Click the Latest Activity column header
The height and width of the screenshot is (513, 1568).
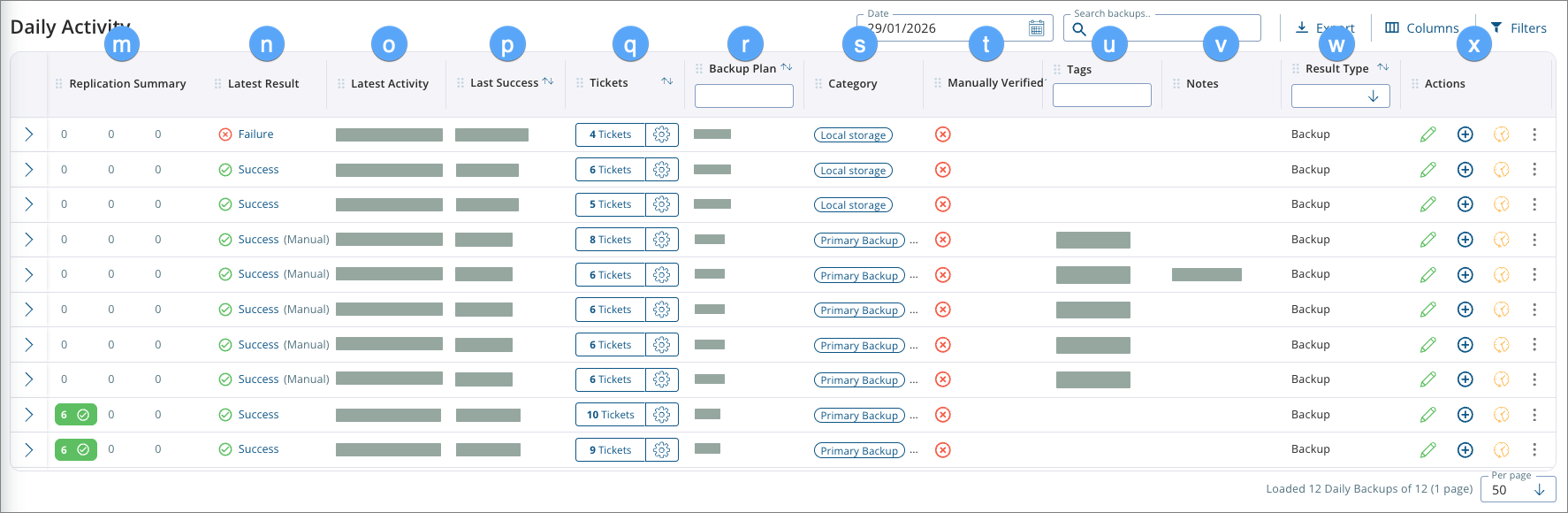[x=390, y=84]
